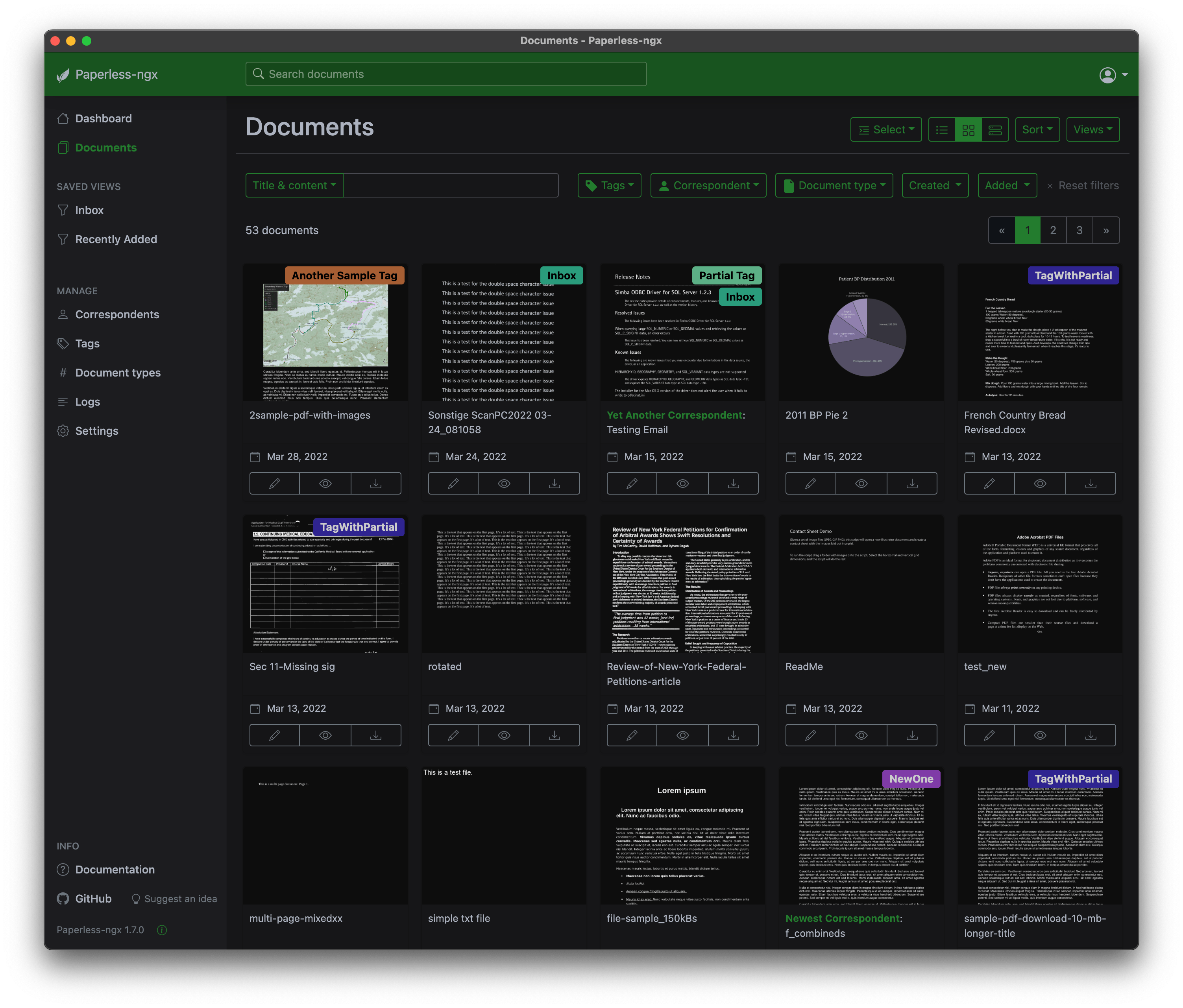The image size is (1183, 1008).
Task: Preview French Country Bread document with eye icon
Action: pyautogui.click(x=1040, y=484)
